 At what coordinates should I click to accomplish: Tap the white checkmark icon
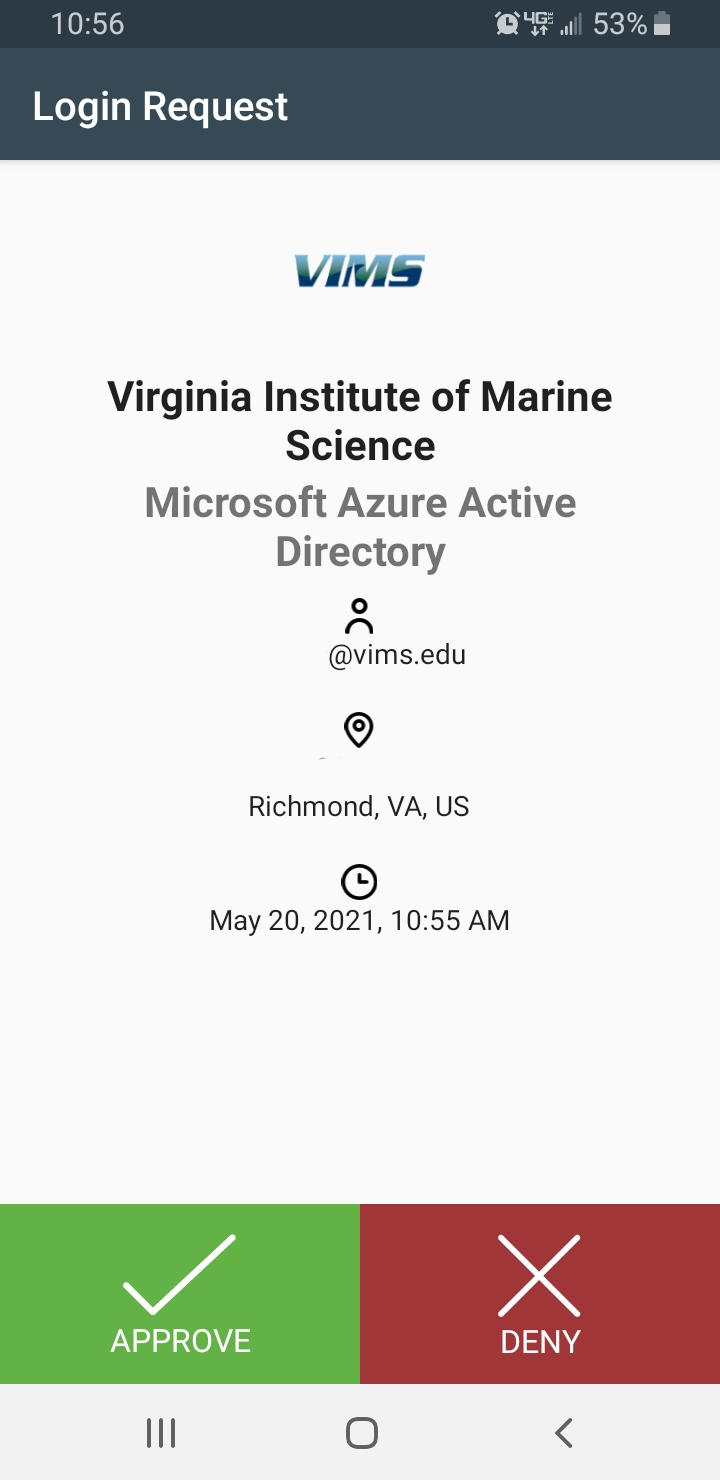tap(180, 1273)
